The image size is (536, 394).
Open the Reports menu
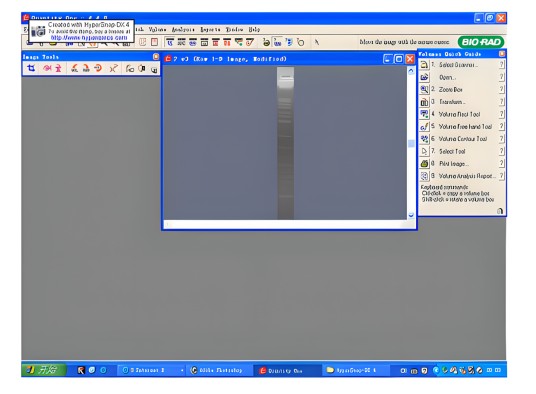[210, 29]
